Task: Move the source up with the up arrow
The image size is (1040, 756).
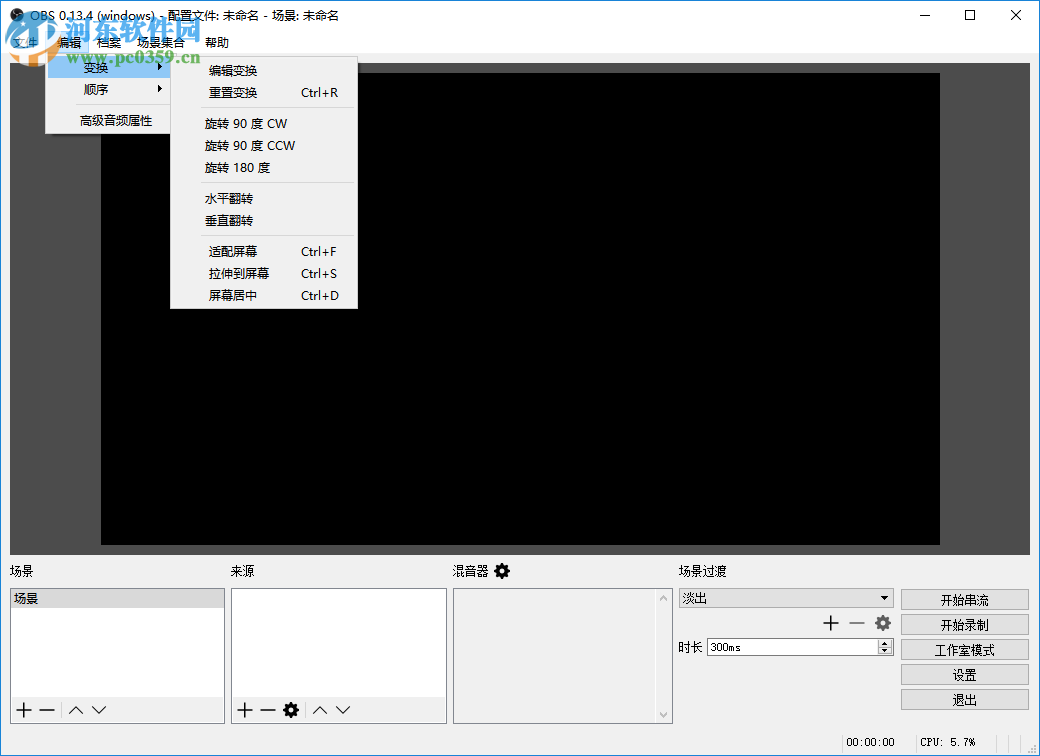Action: click(x=319, y=710)
